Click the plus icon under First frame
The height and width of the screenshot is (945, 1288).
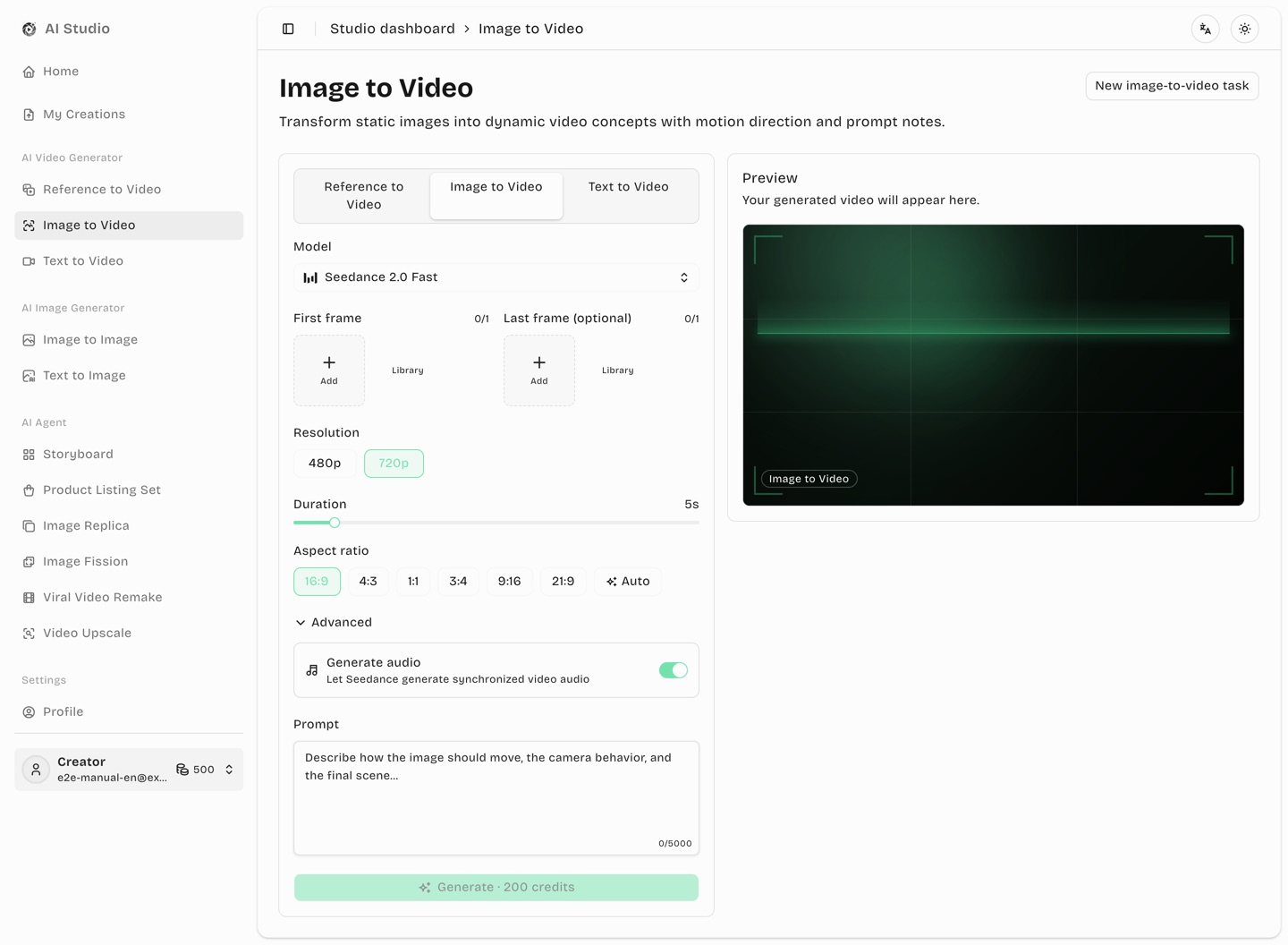click(329, 362)
